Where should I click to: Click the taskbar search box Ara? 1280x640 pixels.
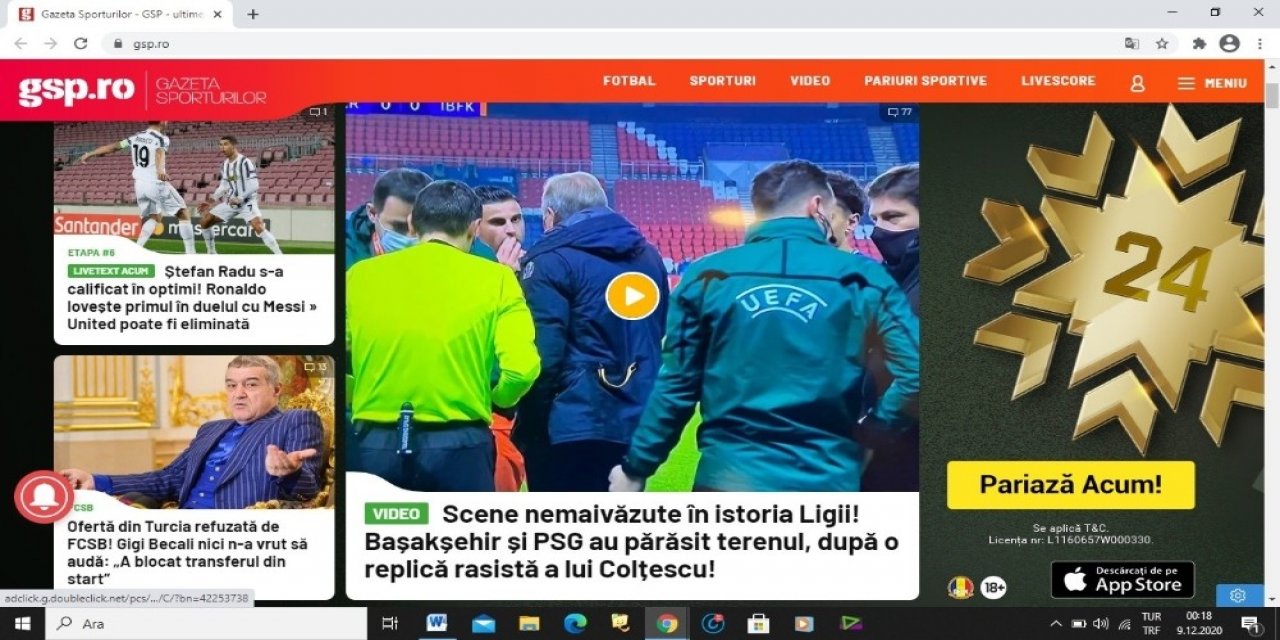tap(207, 624)
